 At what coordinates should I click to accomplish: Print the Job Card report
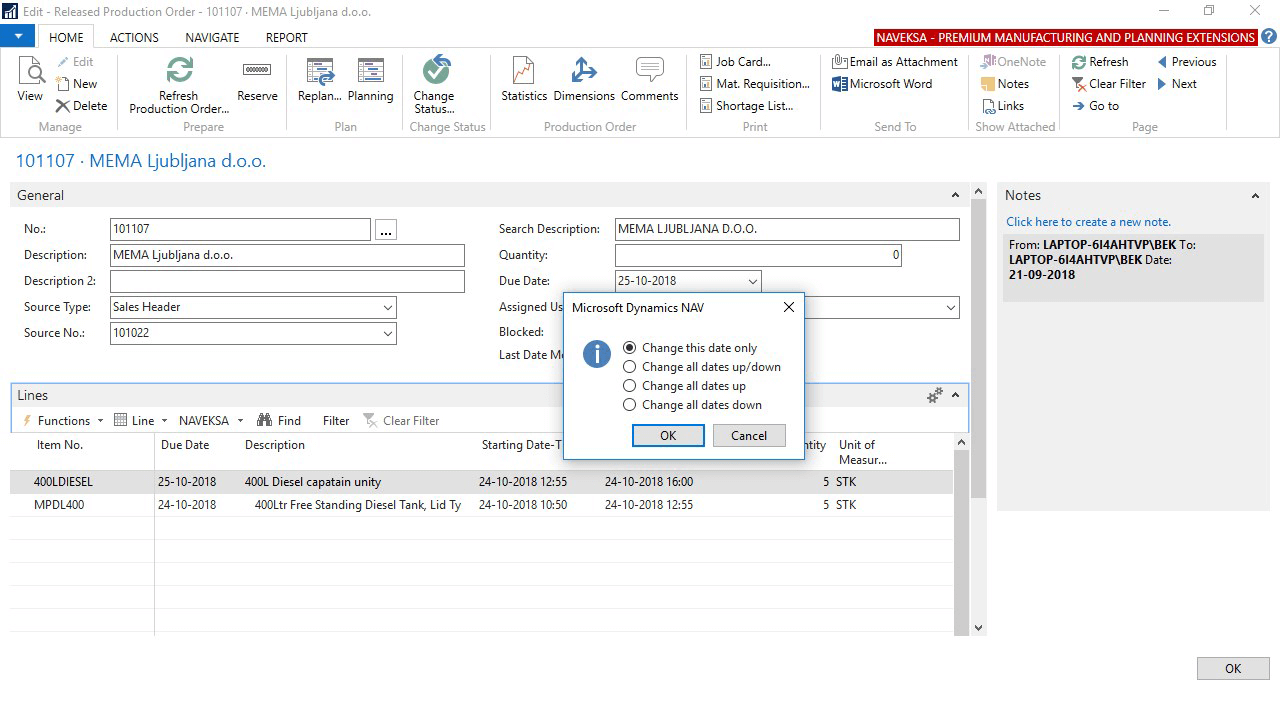point(735,62)
